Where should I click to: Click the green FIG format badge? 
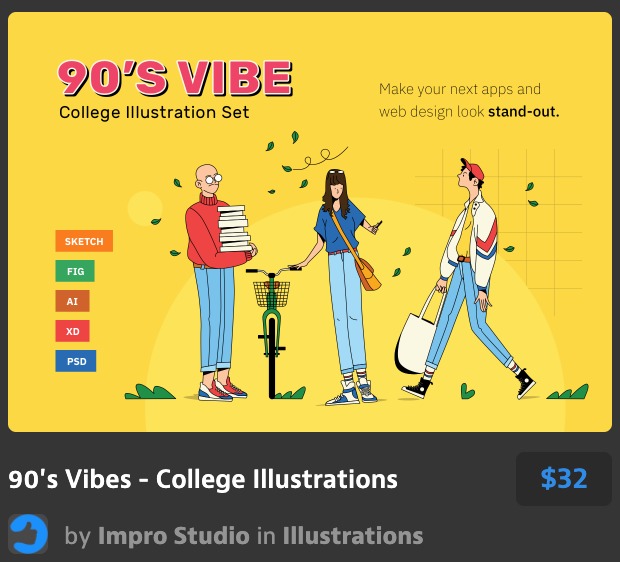[75, 271]
